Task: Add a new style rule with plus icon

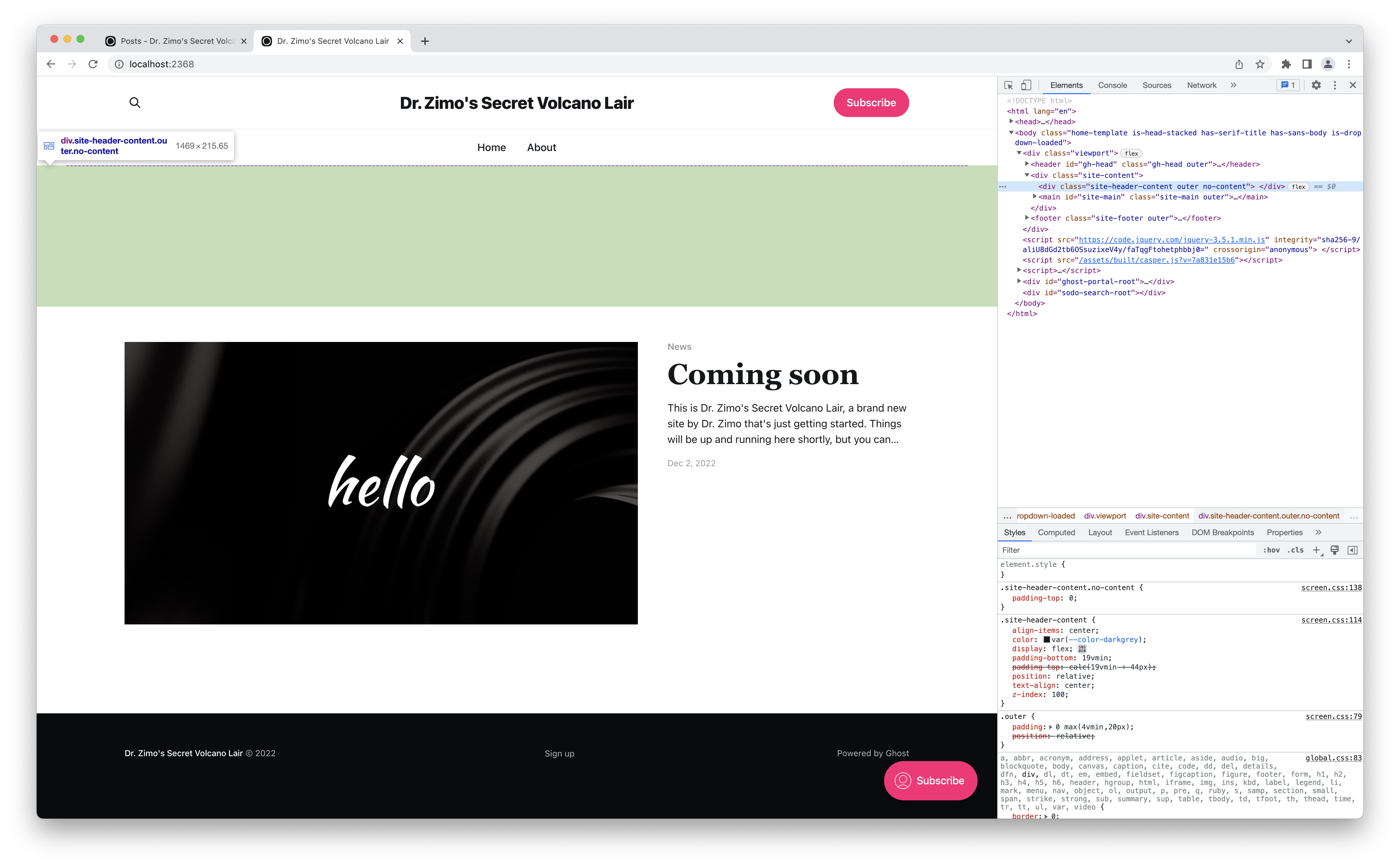Action: (1316, 550)
